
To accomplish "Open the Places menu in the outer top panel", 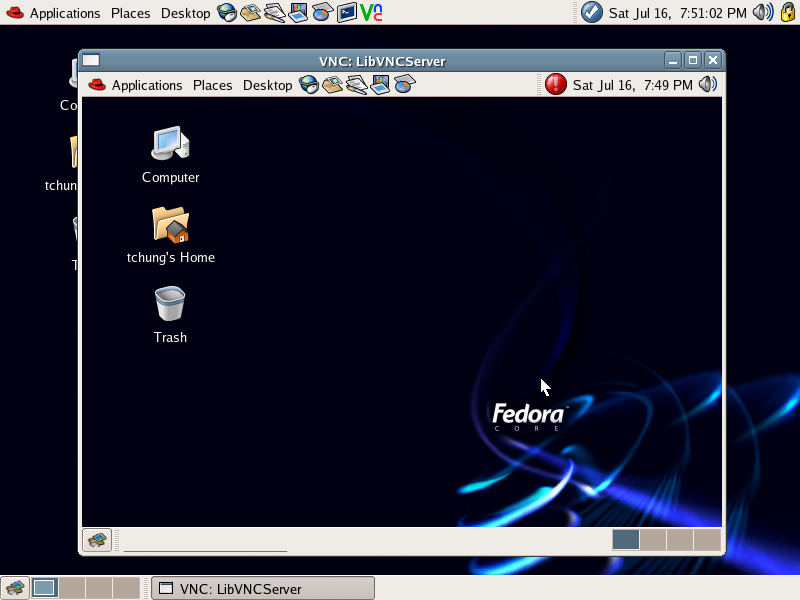I will 131,13.
